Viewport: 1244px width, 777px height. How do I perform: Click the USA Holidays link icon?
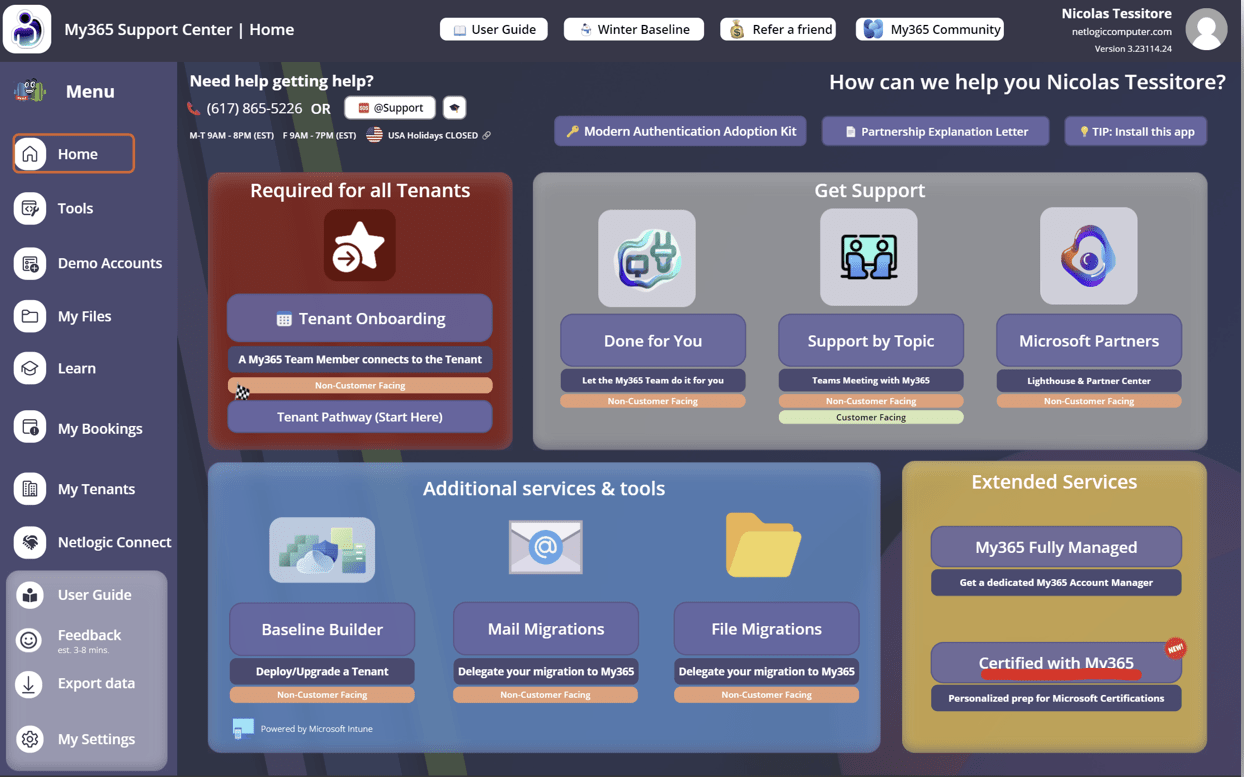click(x=487, y=135)
